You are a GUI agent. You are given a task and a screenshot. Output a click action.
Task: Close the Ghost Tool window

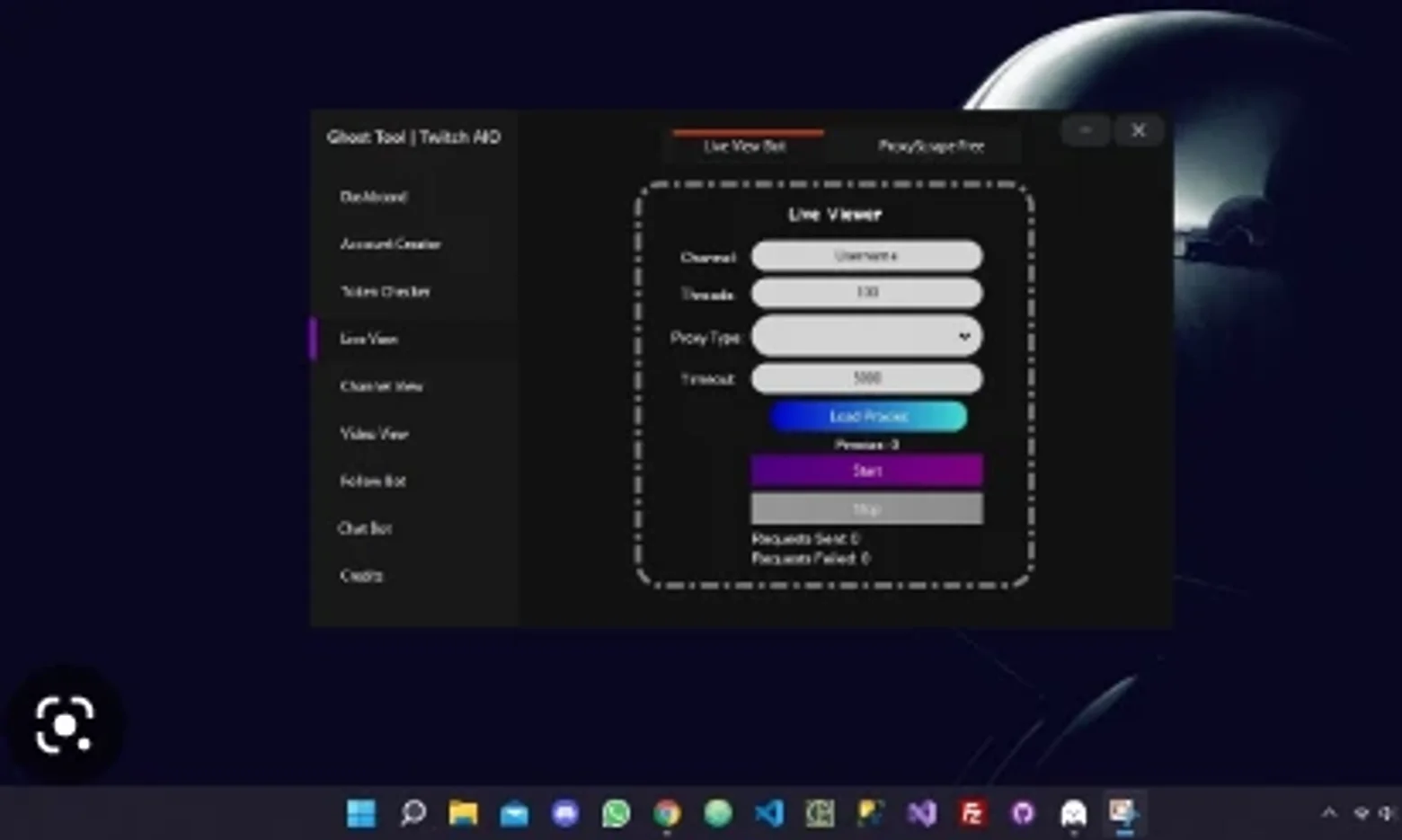pyautogui.click(x=1139, y=131)
